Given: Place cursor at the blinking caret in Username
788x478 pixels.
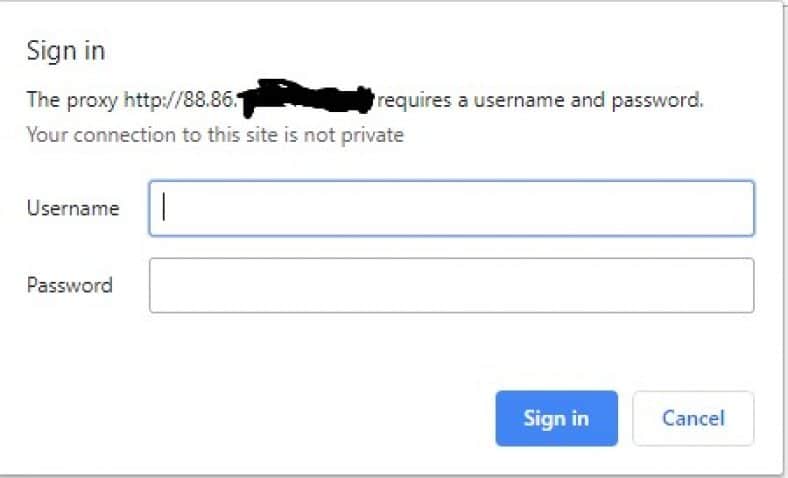Looking at the screenshot, I should pyautogui.click(x=164, y=207).
